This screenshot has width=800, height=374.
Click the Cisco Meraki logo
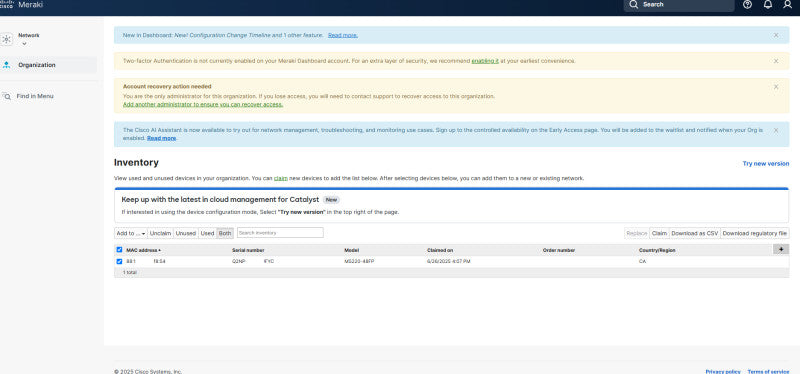click(x=22, y=5)
